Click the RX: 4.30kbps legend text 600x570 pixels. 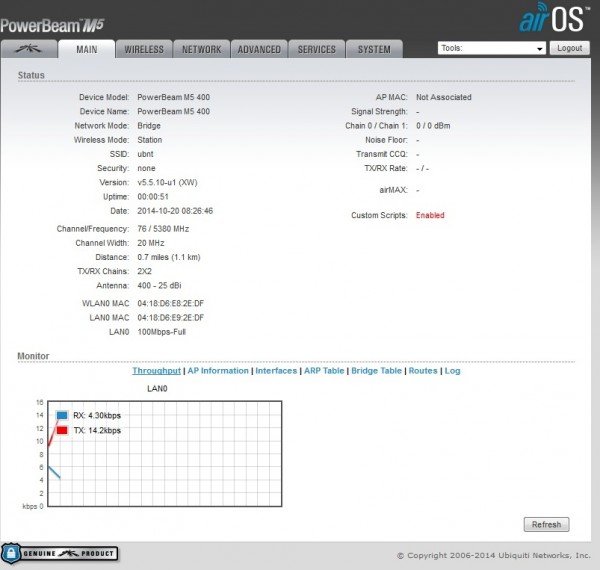click(x=97, y=415)
